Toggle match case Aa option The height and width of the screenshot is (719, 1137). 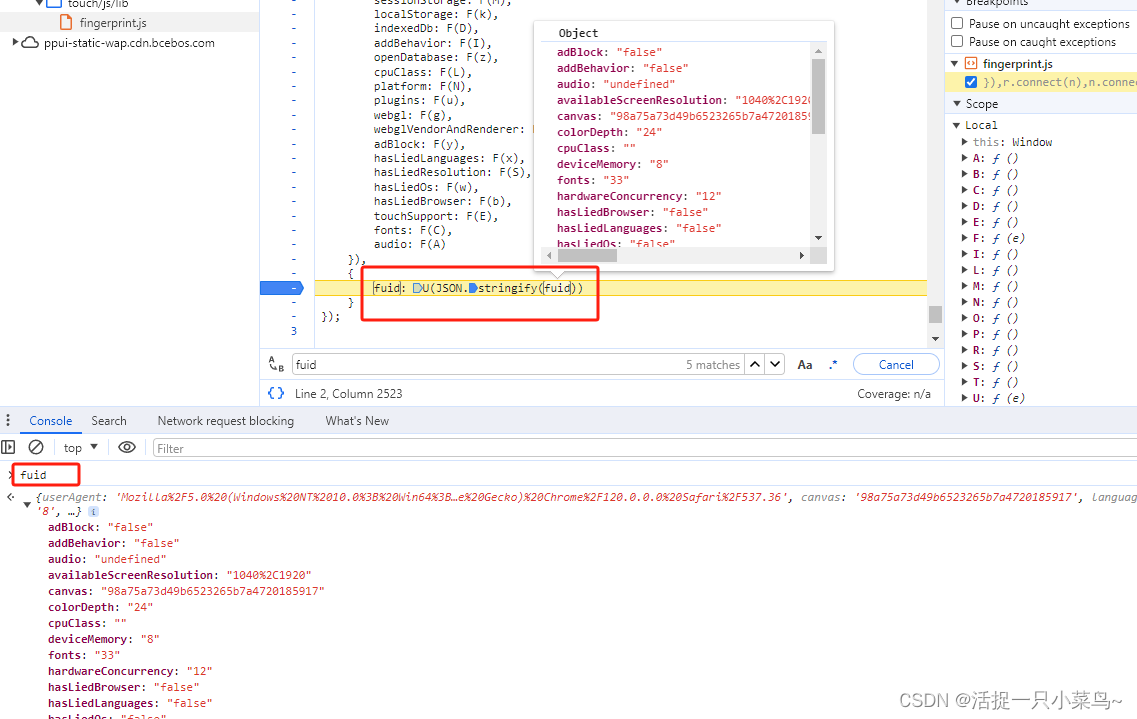(x=805, y=365)
